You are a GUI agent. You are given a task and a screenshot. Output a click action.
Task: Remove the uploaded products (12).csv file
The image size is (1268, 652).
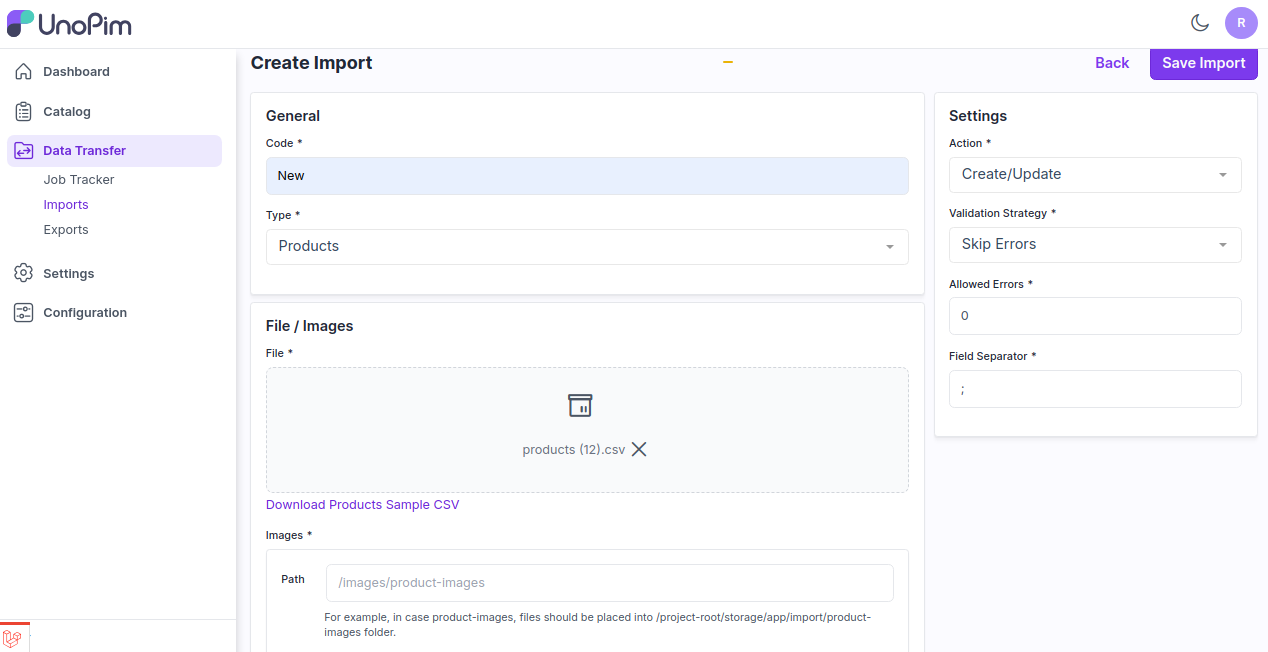tap(639, 450)
